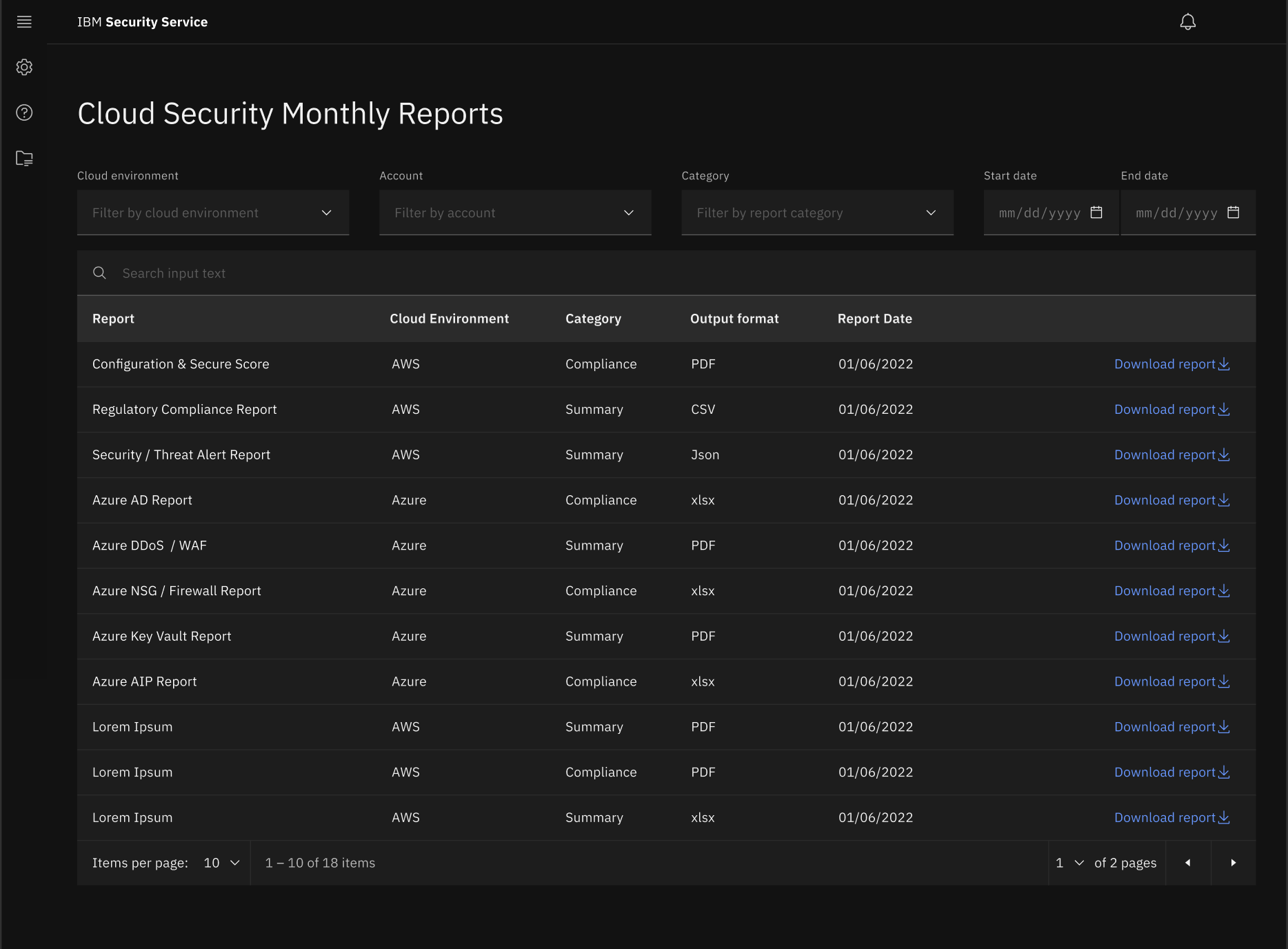Open Start date calendar icon
The height and width of the screenshot is (949, 1288).
click(x=1096, y=212)
